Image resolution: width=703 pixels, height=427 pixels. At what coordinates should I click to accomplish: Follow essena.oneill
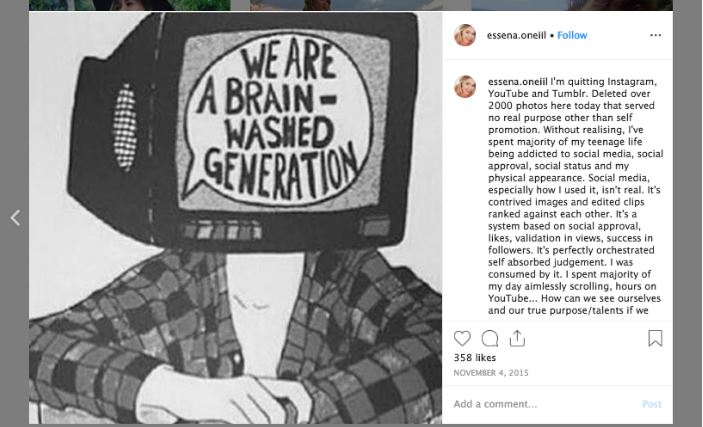[572, 35]
